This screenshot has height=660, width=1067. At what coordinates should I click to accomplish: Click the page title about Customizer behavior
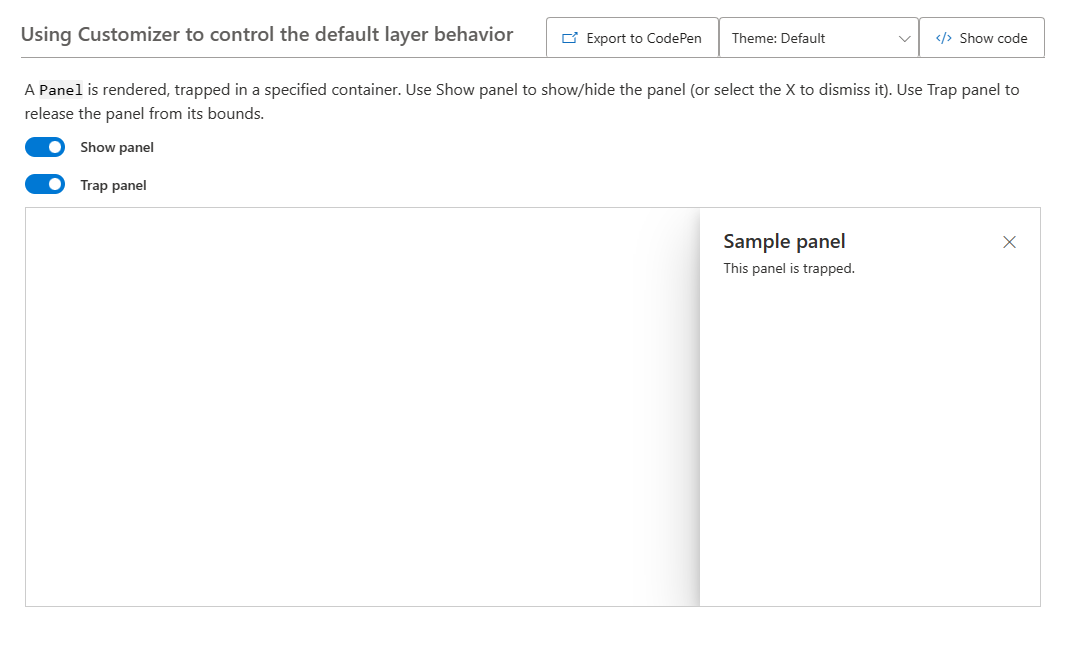[266, 33]
